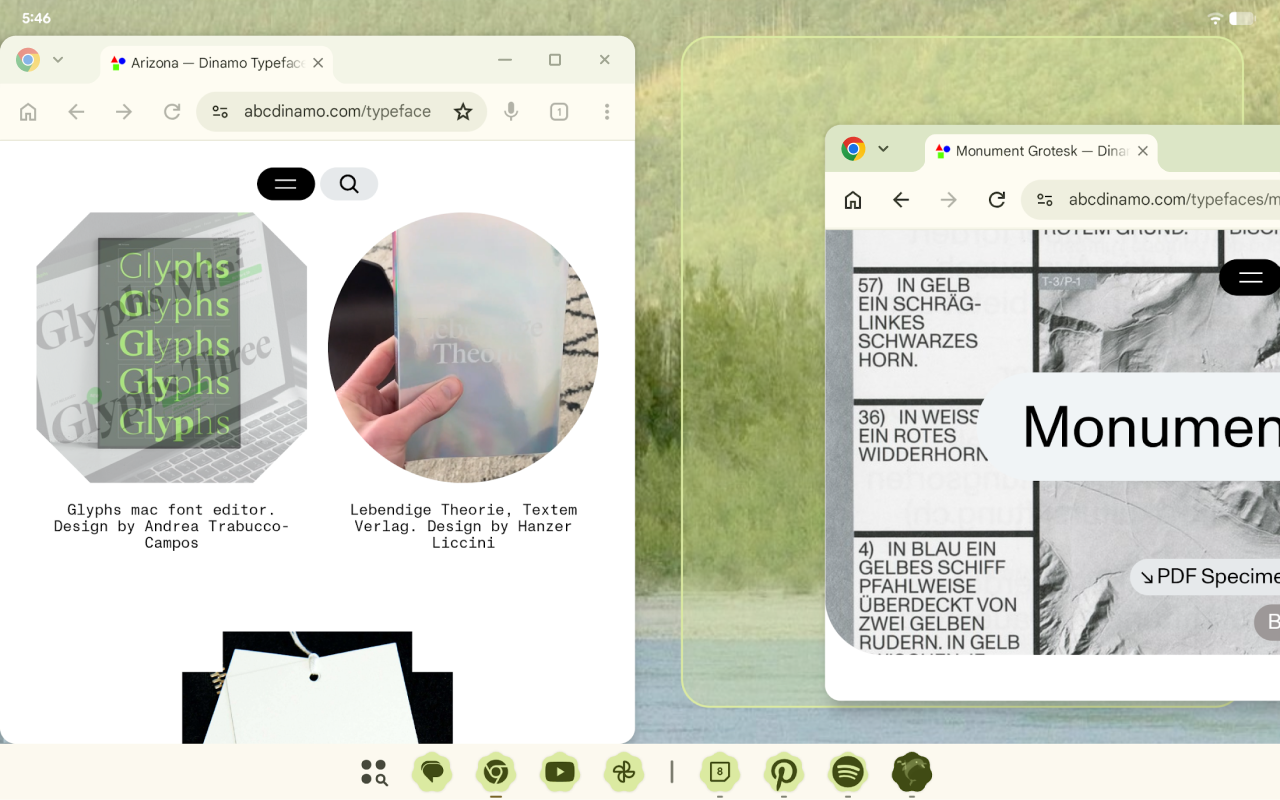The width and height of the screenshot is (1280, 800).
Task: Open the Photos pinwheel app in taskbar
Action: point(623,772)
